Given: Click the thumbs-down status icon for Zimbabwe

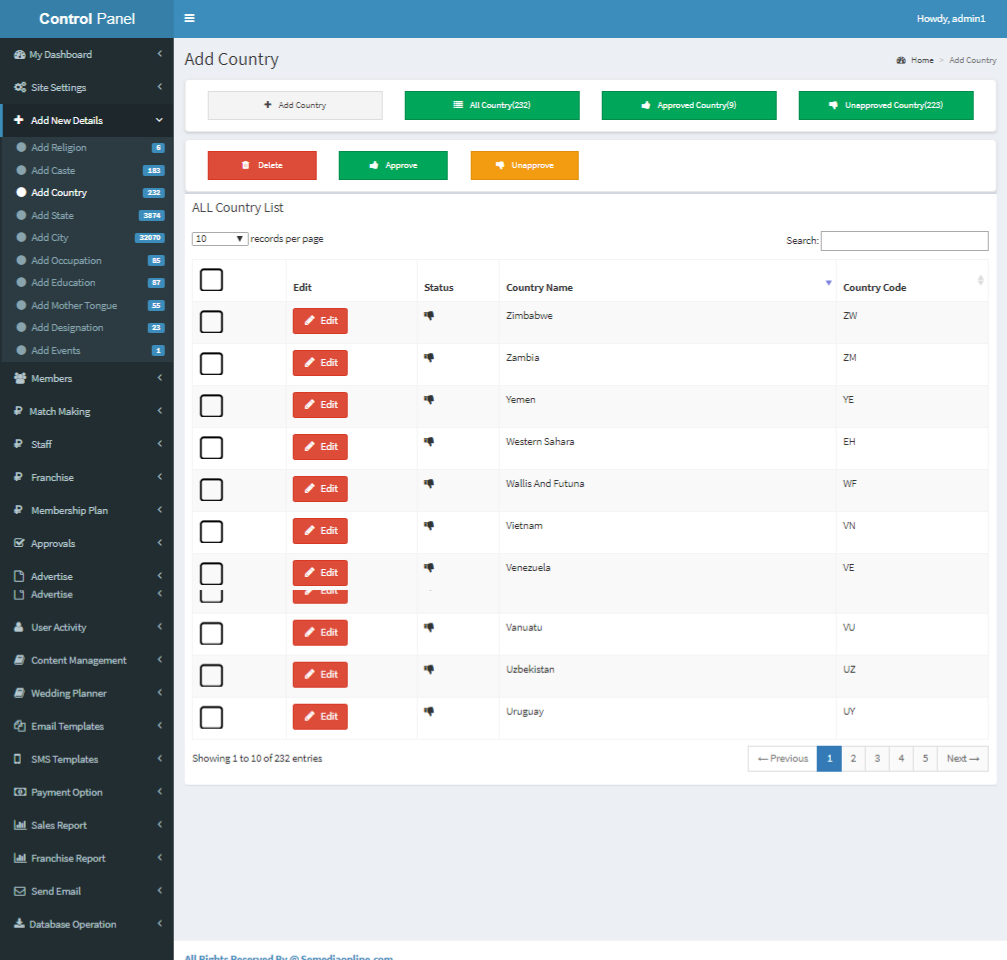Looking at the screenshot, I should 429,315.
